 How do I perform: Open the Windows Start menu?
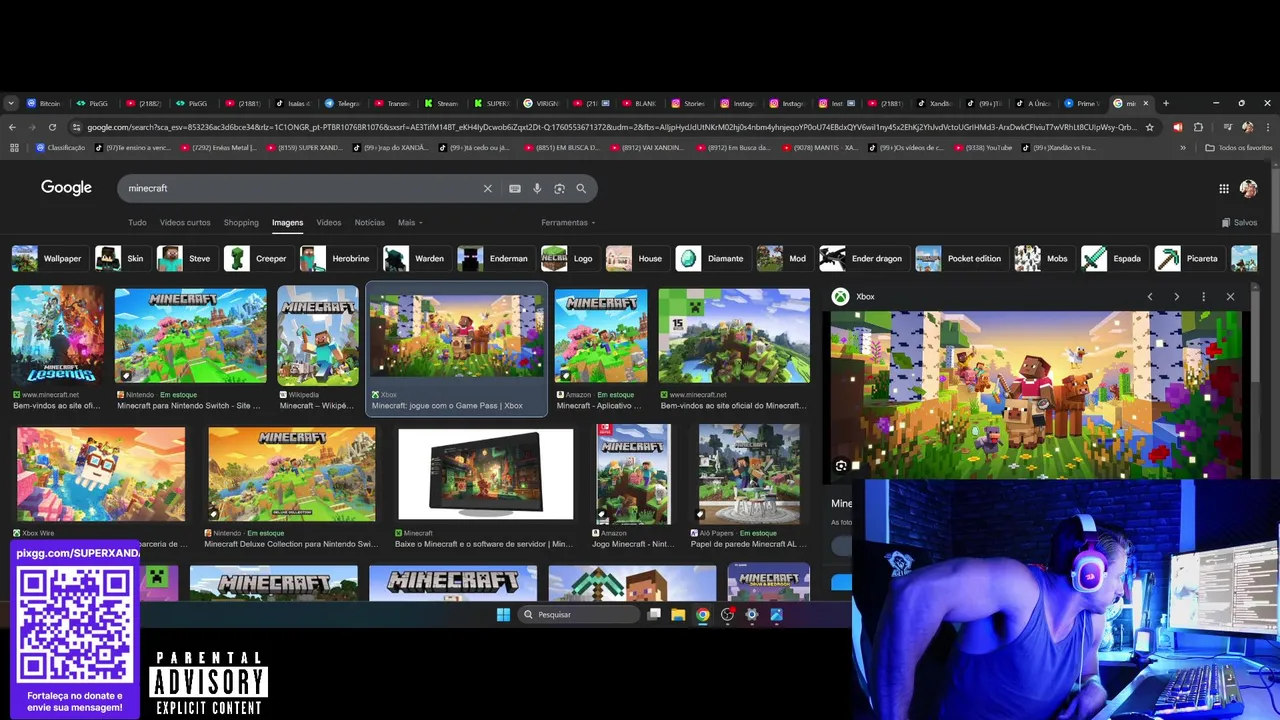[503, 615]
